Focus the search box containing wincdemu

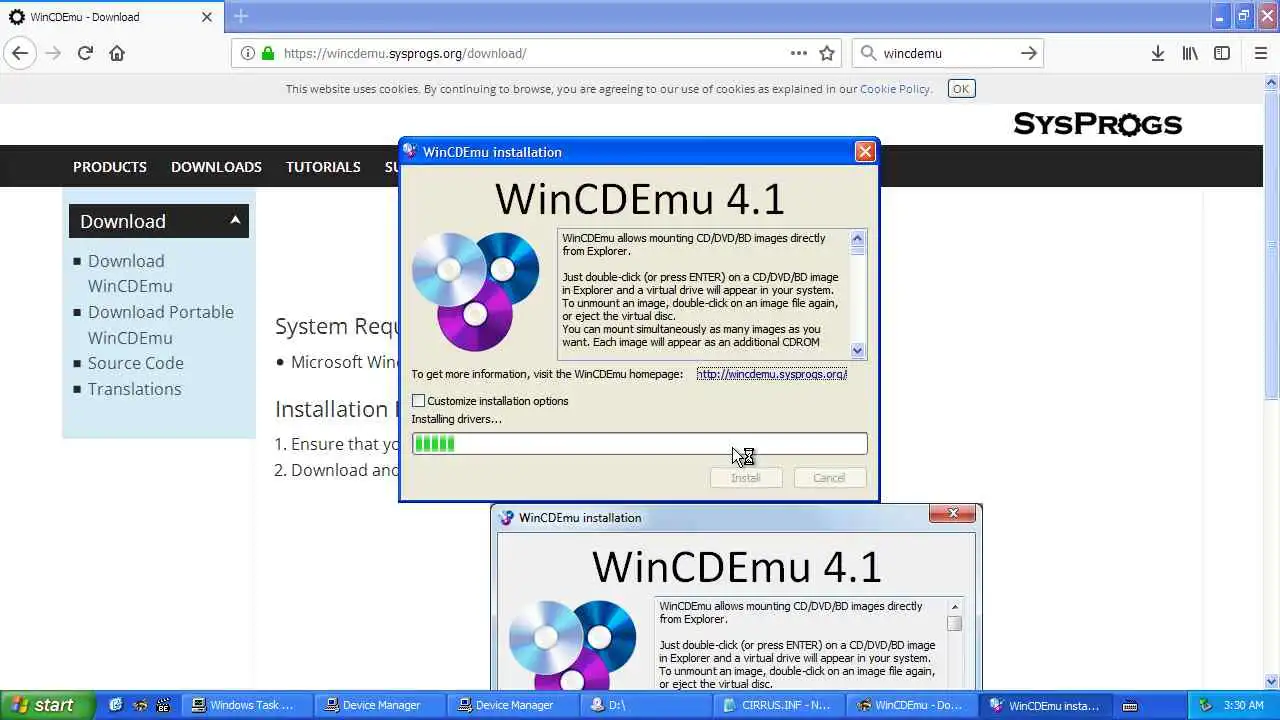[x=948, y=53]
